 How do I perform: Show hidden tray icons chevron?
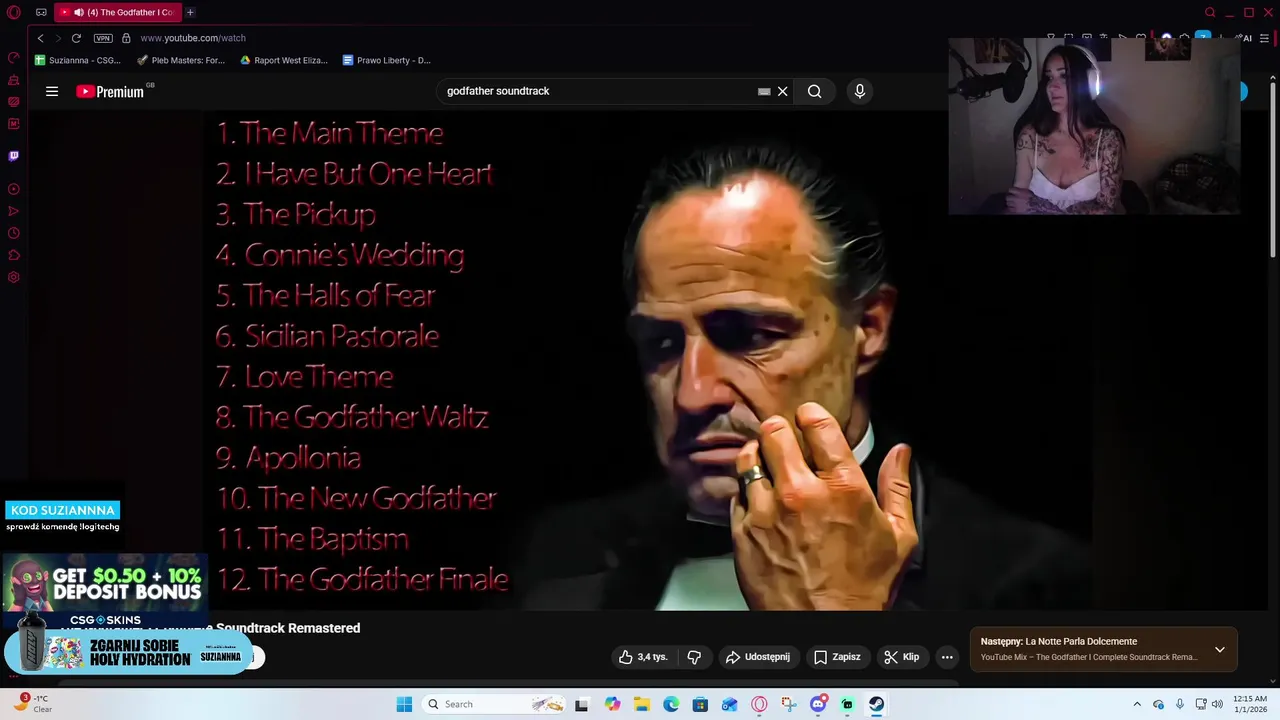1137,704
